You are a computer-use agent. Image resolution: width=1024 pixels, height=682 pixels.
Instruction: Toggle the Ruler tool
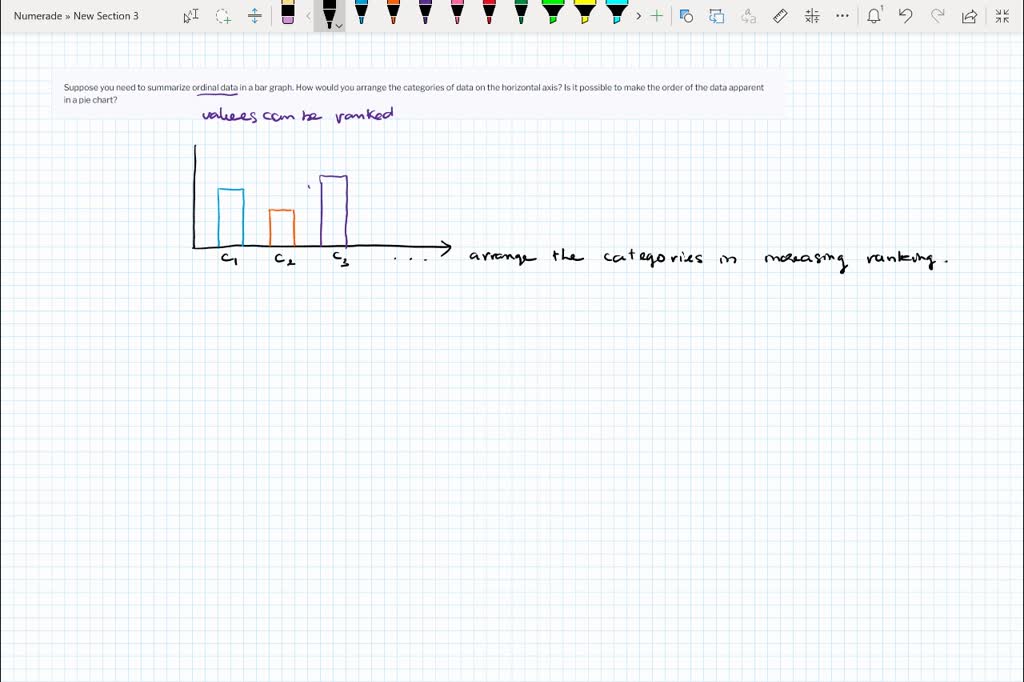[780, 16]
